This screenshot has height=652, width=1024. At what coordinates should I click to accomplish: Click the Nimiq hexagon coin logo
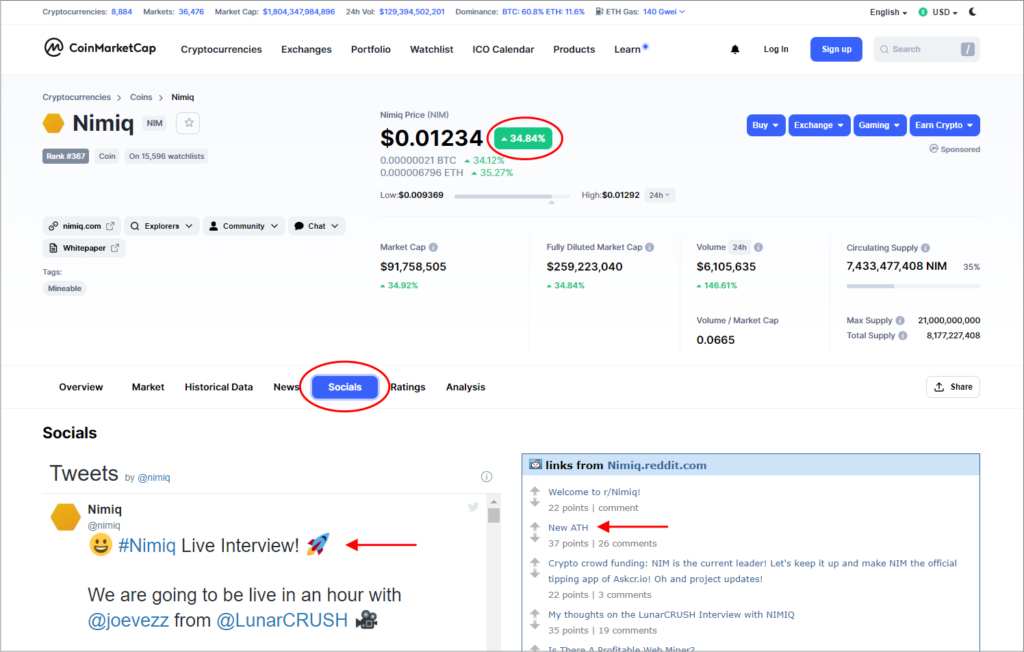(54, 123)
